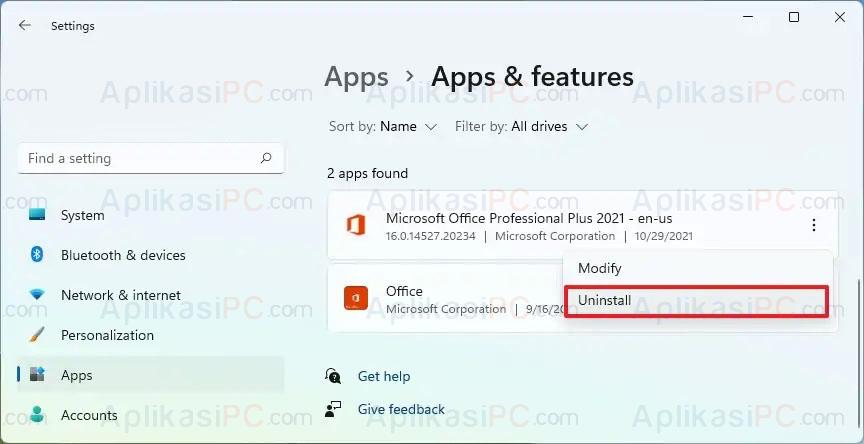Choose Uninstall from the context menu
This screenshot has width=864, height=444.
click(x=696, y=301)
